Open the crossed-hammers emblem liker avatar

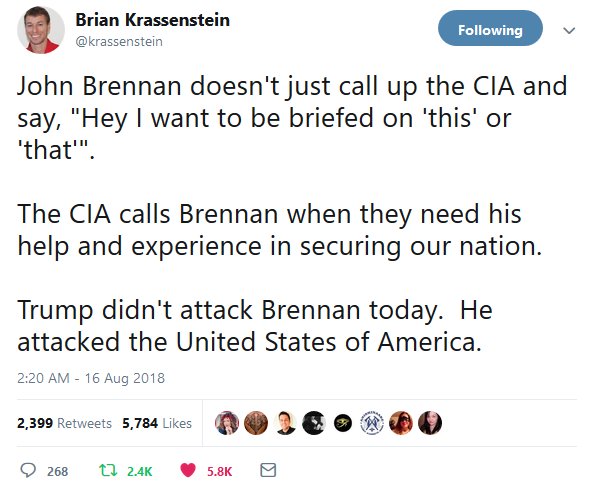coord(372,423)
